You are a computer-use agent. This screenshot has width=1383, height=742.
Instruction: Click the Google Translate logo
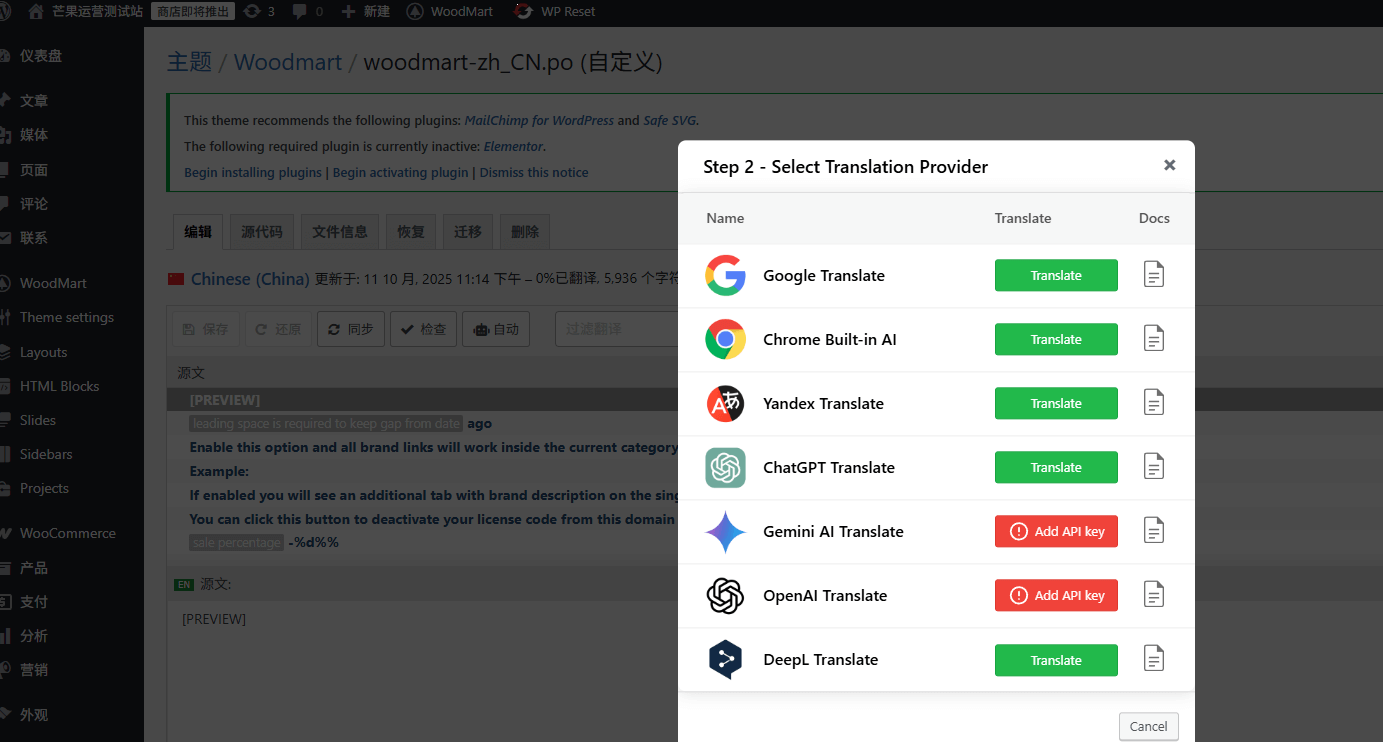(x=725, y=275)
